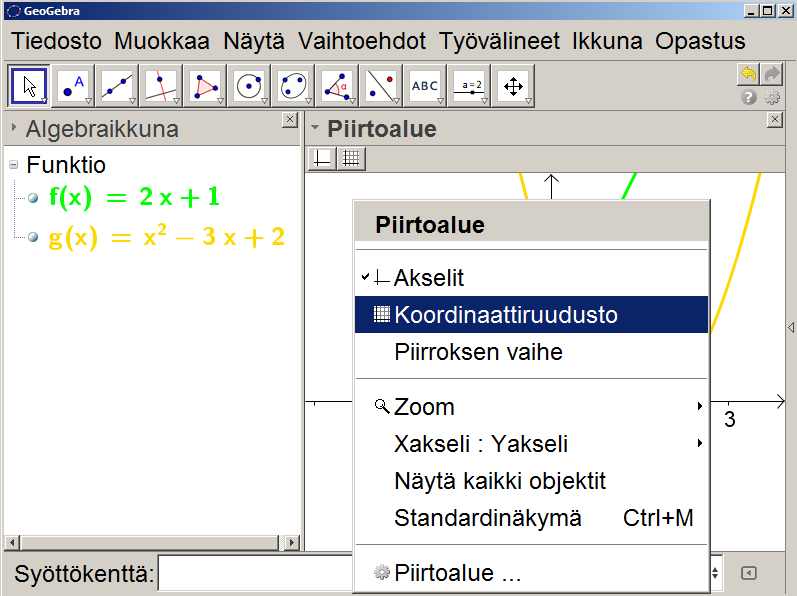Screen dimensions: 797x596
Task: Expand the Algebraikkuna style bar triangle
Action: tap(14, 128)
